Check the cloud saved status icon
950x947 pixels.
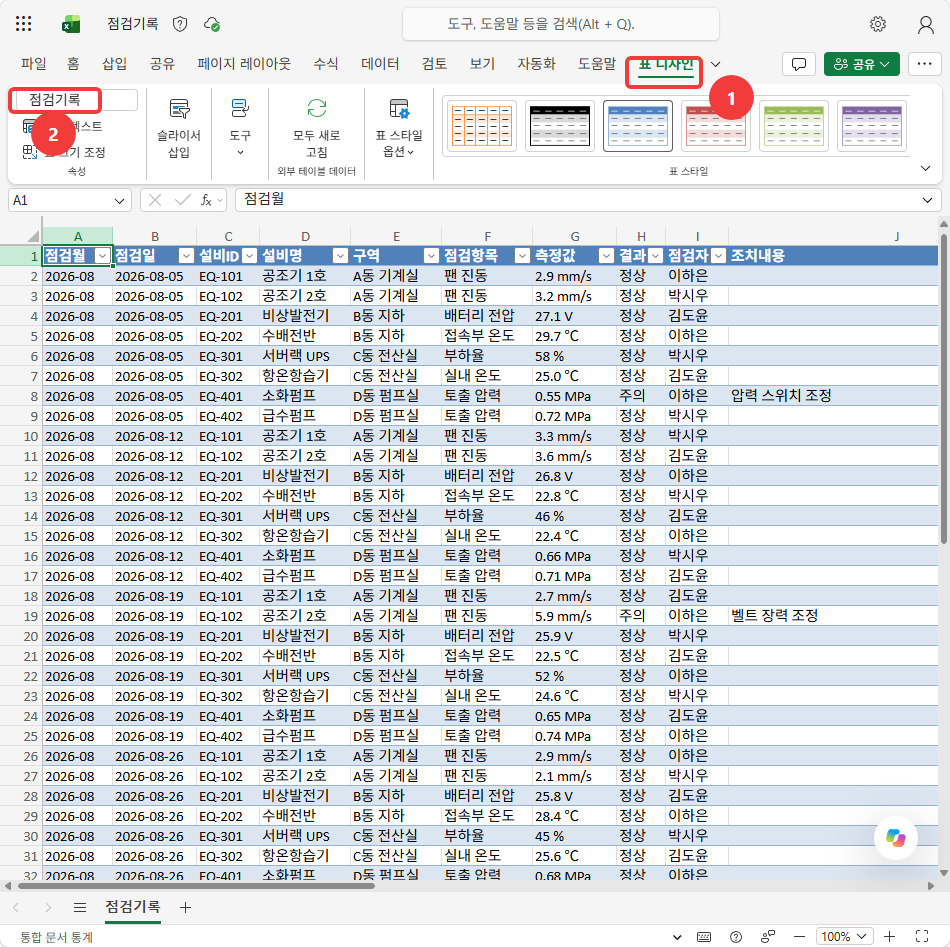click(211, 24)
